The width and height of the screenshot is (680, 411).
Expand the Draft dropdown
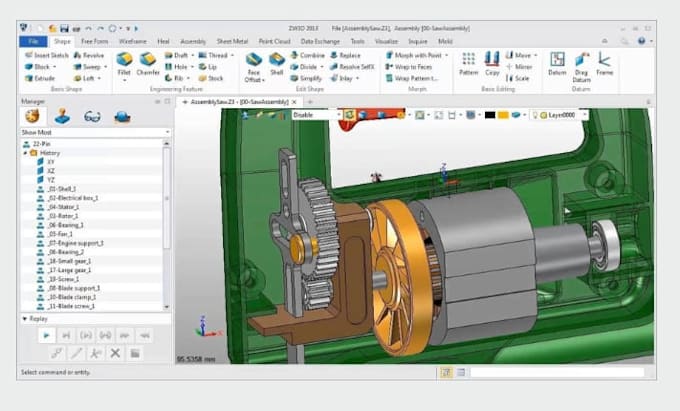[193, 55]
